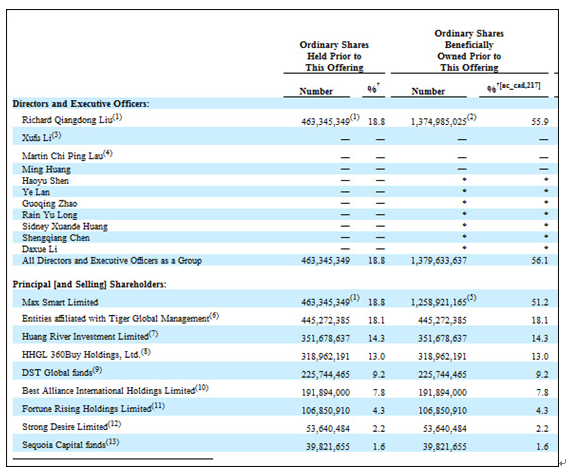Click the Ordinary Shares Held Prior header
The width and height of the screenshot is (576, 472).
coord(334,56)
